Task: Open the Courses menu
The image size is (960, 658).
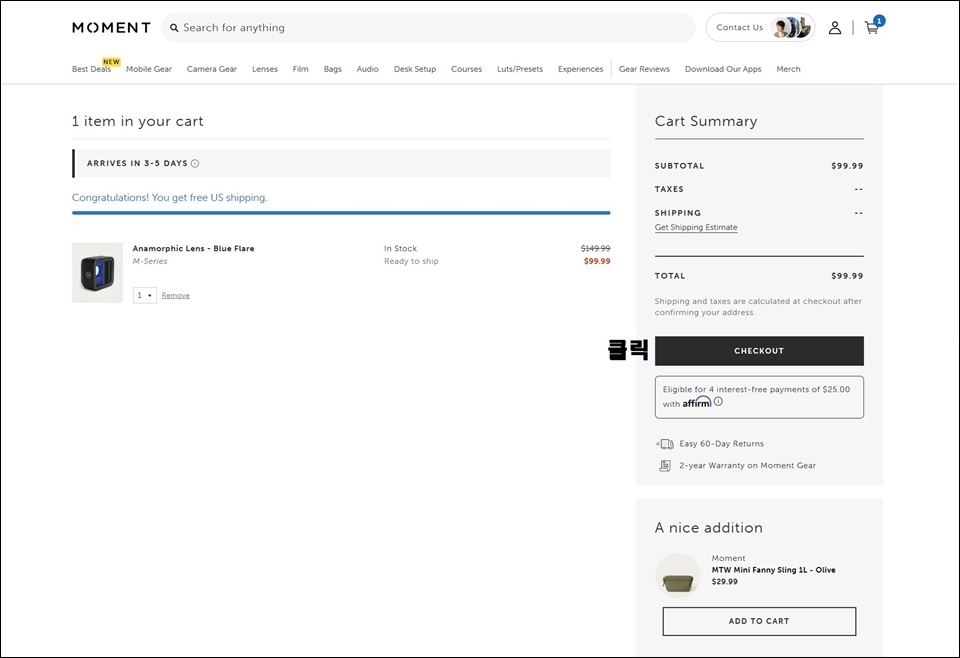Action: [x=467, y=69]
